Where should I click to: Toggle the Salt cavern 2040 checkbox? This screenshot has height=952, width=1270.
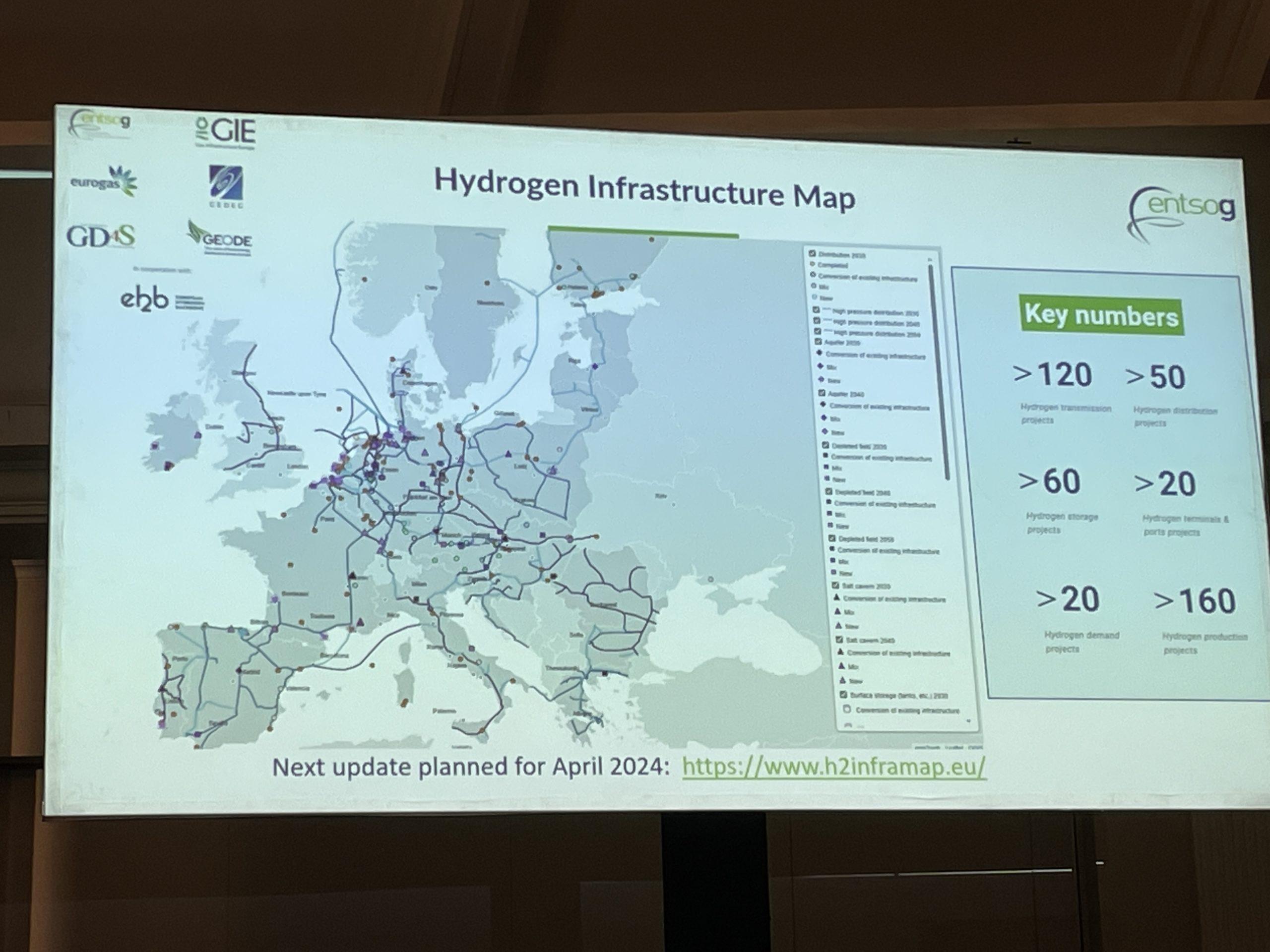pos(839,639)
